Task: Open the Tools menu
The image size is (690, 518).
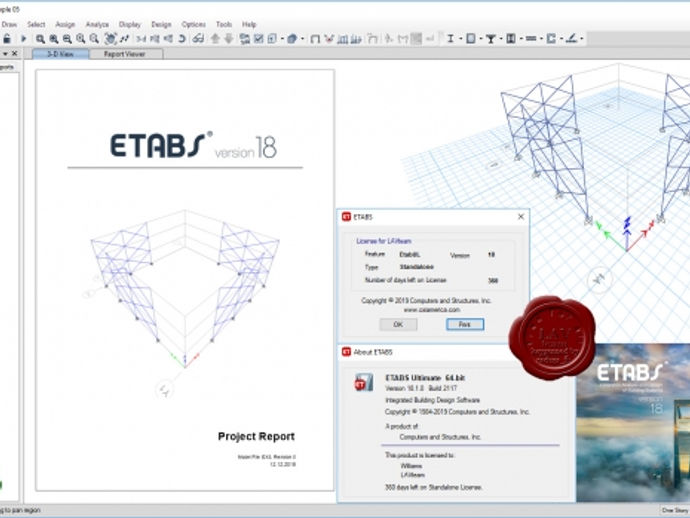Action: click(x=224, y=24)
